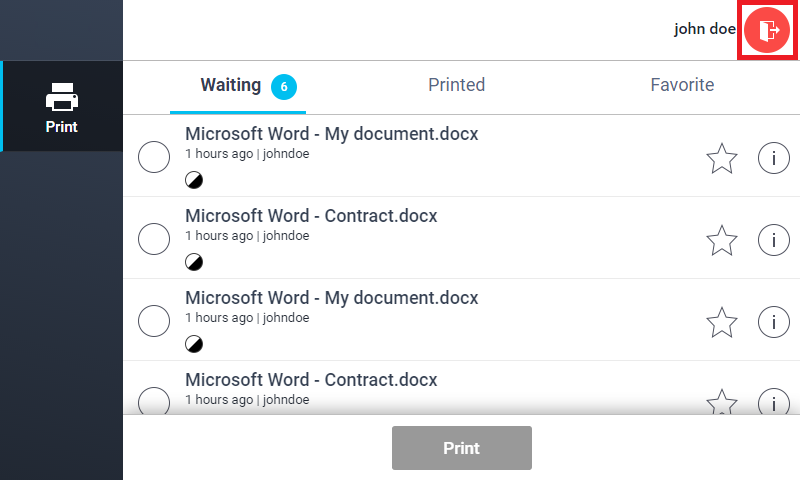Favorite the first My document.docx job
The image size is (800, 480).
click(x=721, y=158)
